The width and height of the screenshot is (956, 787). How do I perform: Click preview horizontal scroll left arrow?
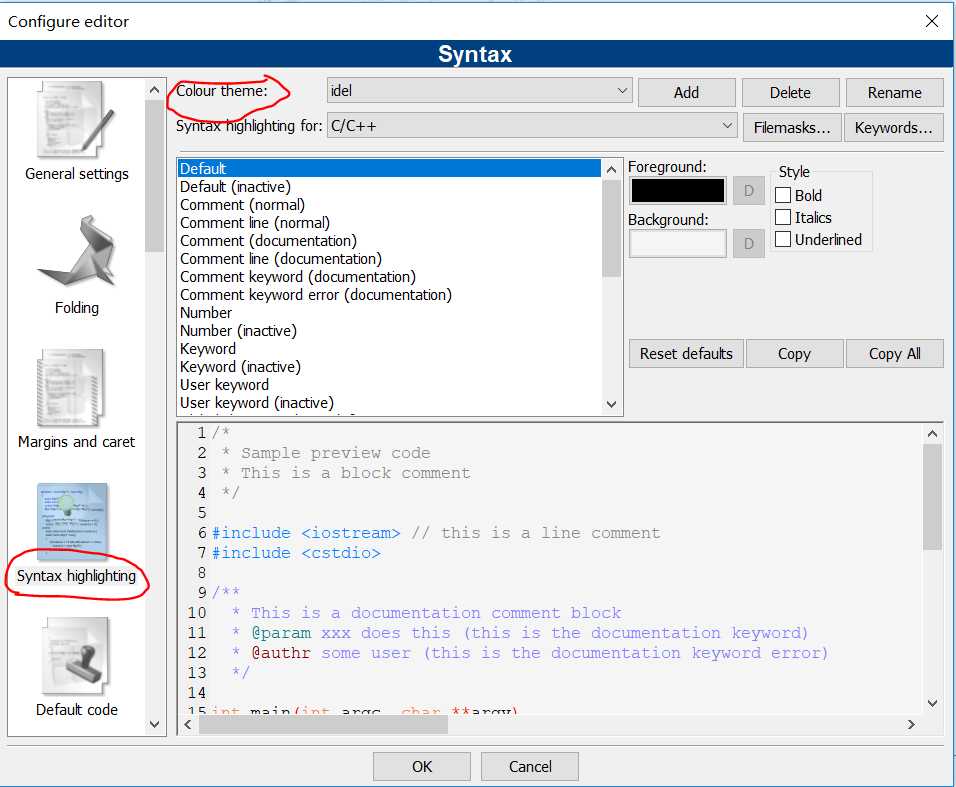point(188,724)
